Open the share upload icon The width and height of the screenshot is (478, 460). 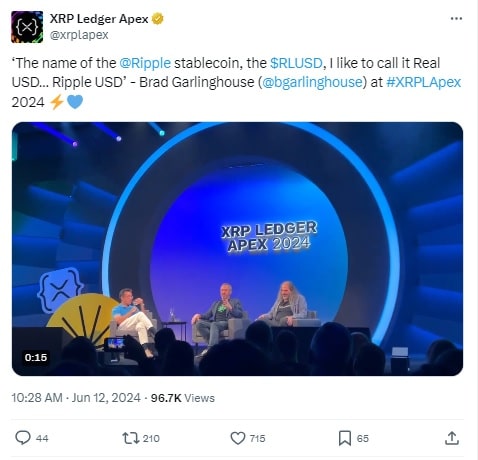click(x=452, y=438)
